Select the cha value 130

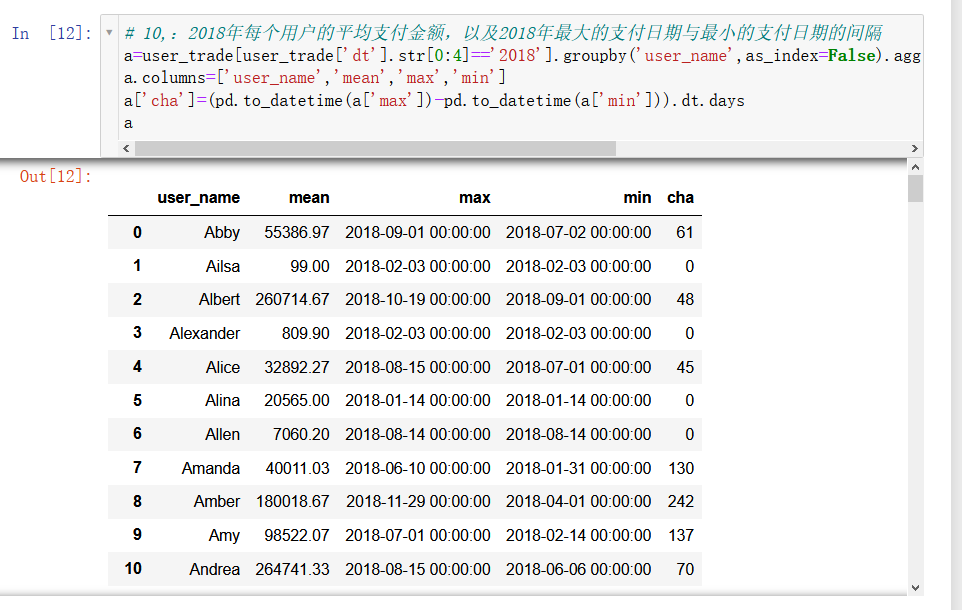pos(681,468)
